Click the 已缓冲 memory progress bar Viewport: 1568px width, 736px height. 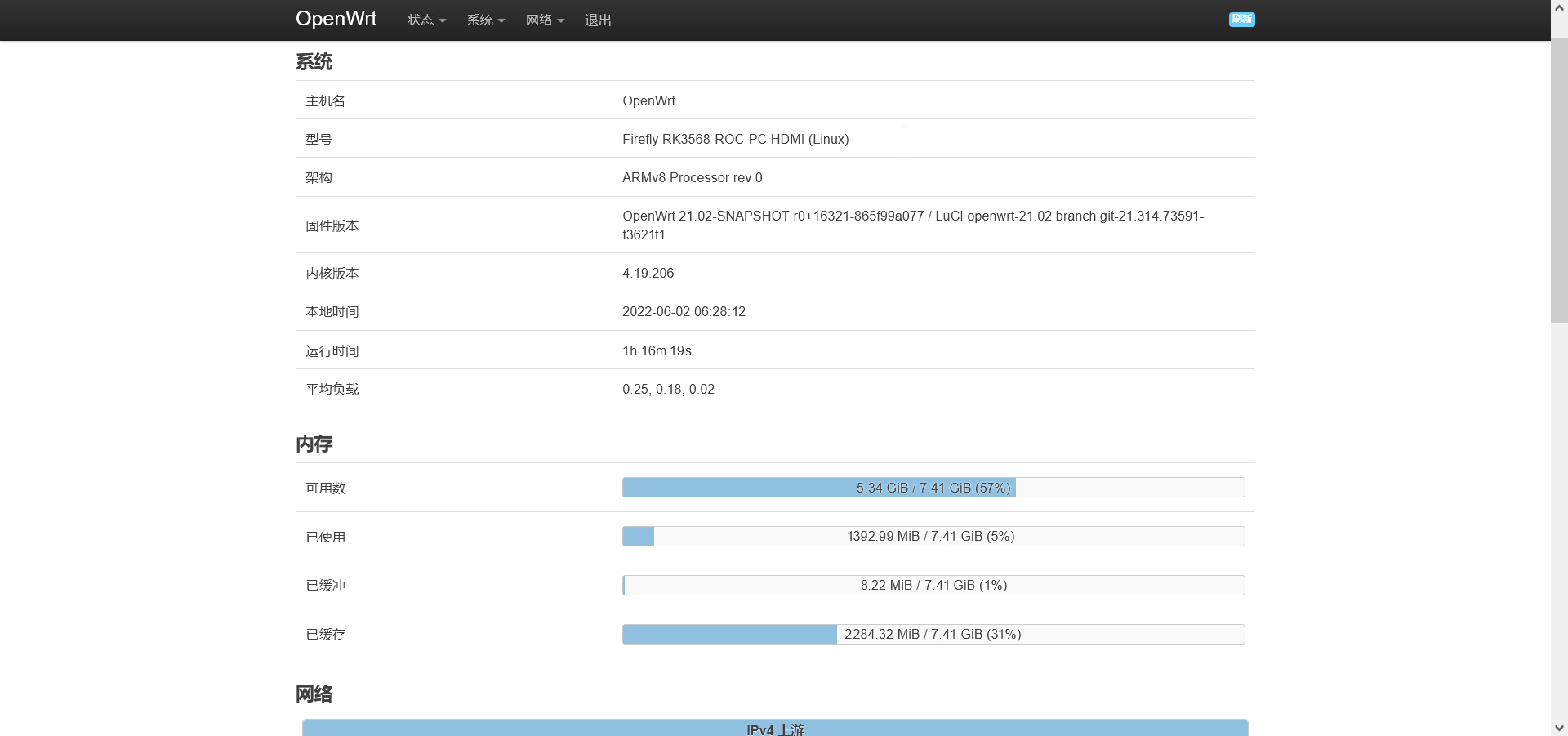pyautogui.click(x=933, y=586)
